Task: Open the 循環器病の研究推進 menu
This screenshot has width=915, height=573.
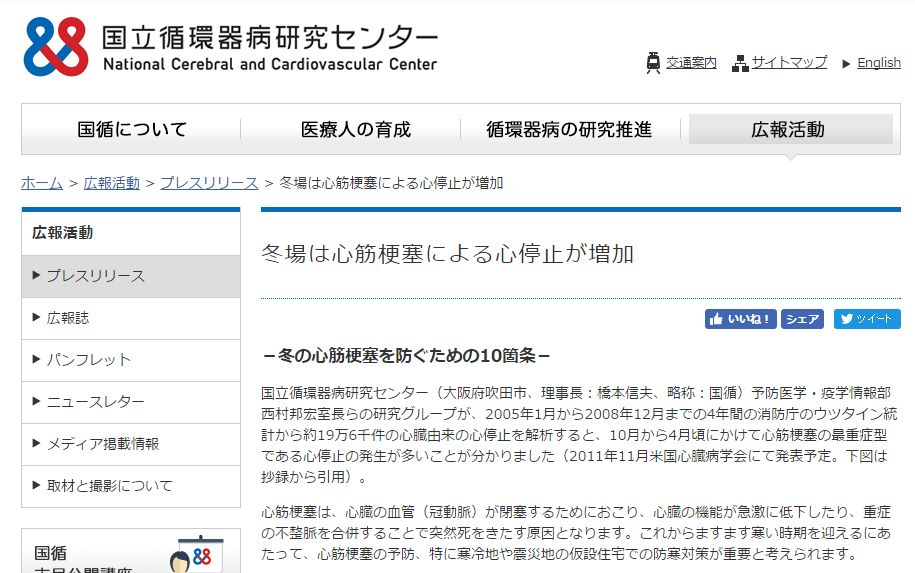Action: coord(569,129)
